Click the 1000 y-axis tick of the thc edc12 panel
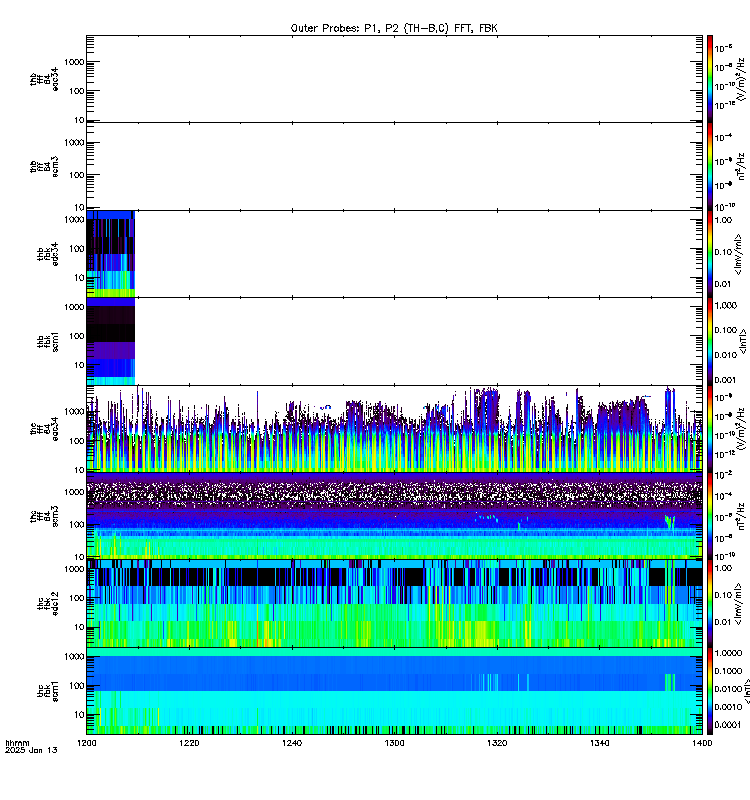Screen dimensions: 750x800 [x=74, y=569]
